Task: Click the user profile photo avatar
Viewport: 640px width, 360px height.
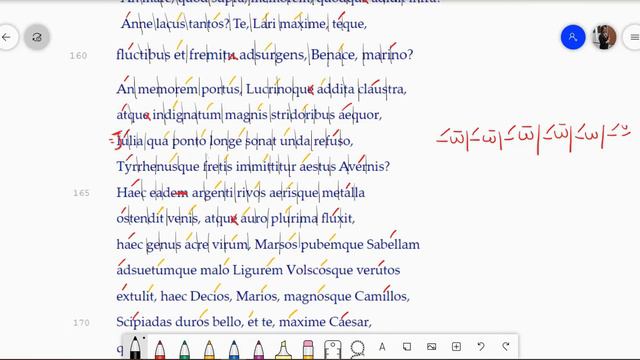Action: click(604, 37)
